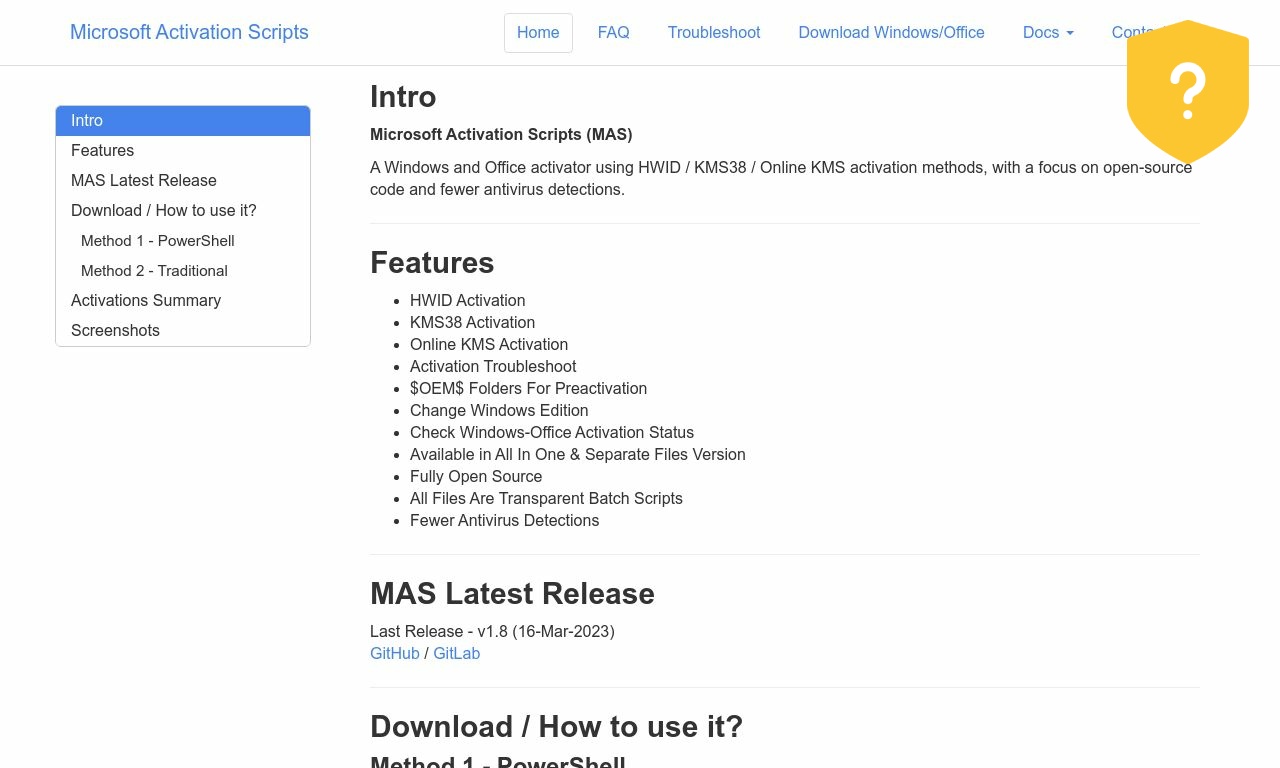Image resolution: width=1280 pixels, height=768 pixels.
Task: Open the GitHub release link
Action: tap(395, 653)
